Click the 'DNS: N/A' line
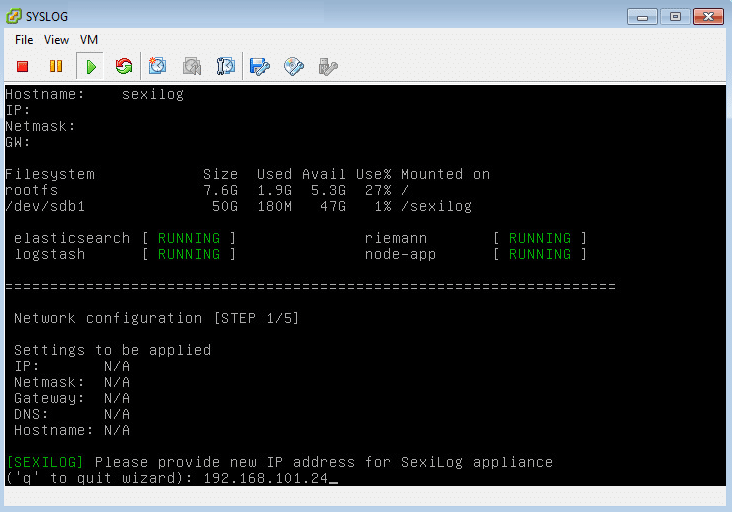Image resolution: width=732 pixels, height=512 pixels. [72, 414]
